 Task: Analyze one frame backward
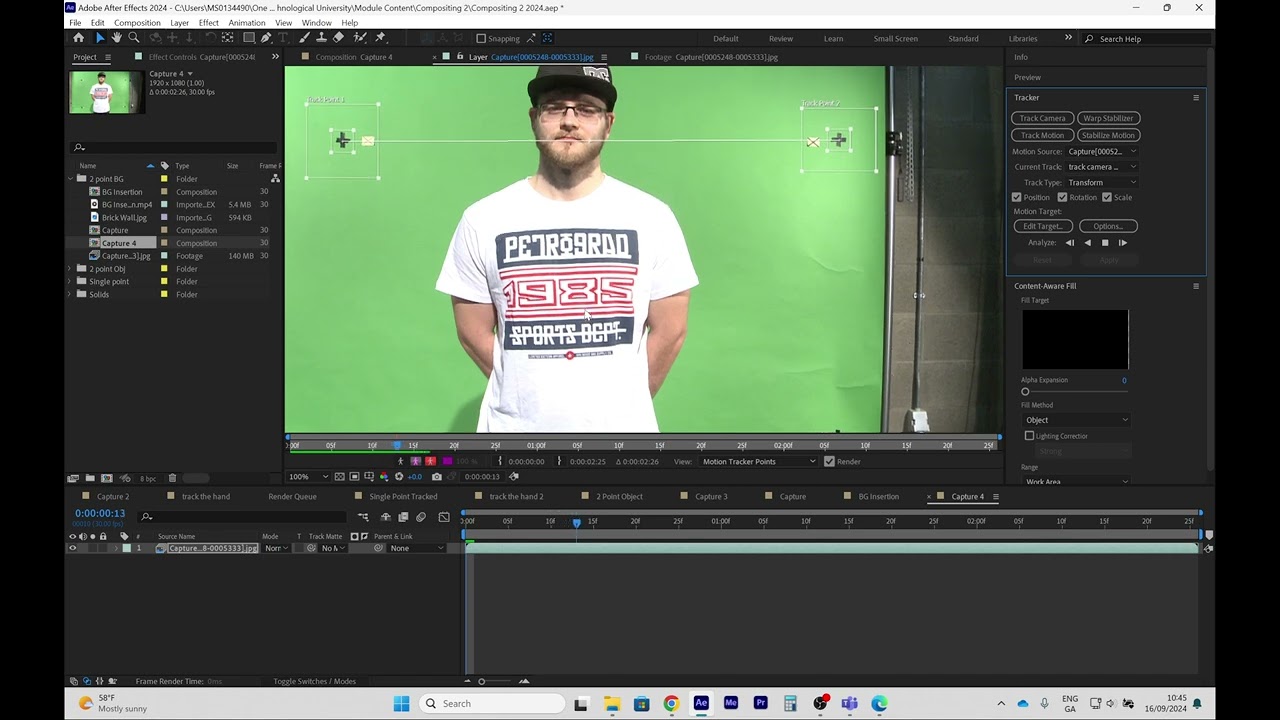point(1070,243)
